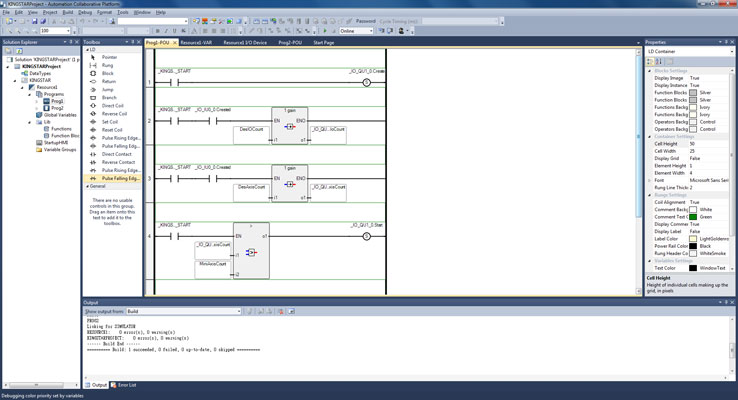Viewport: 738px width, 400px height.
Task: Click the Bold formatting icon
Action: click(x=158, y=31)
